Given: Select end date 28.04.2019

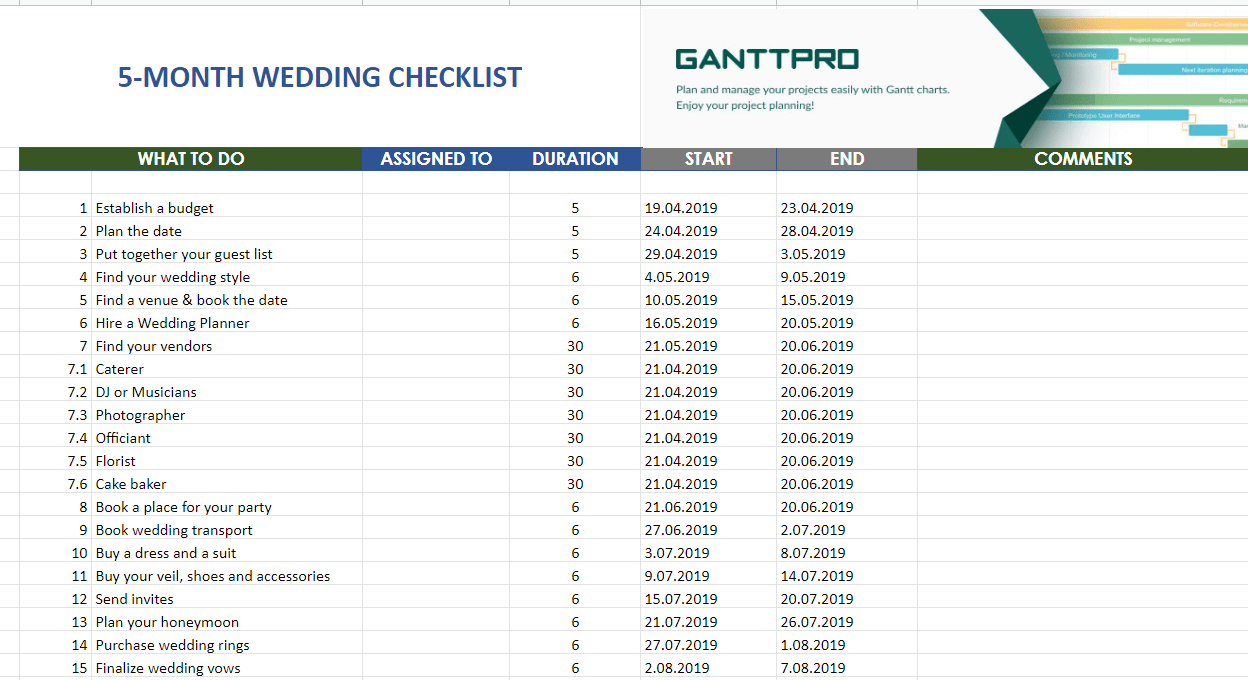Looking at the screenshot, I should 847,231.
